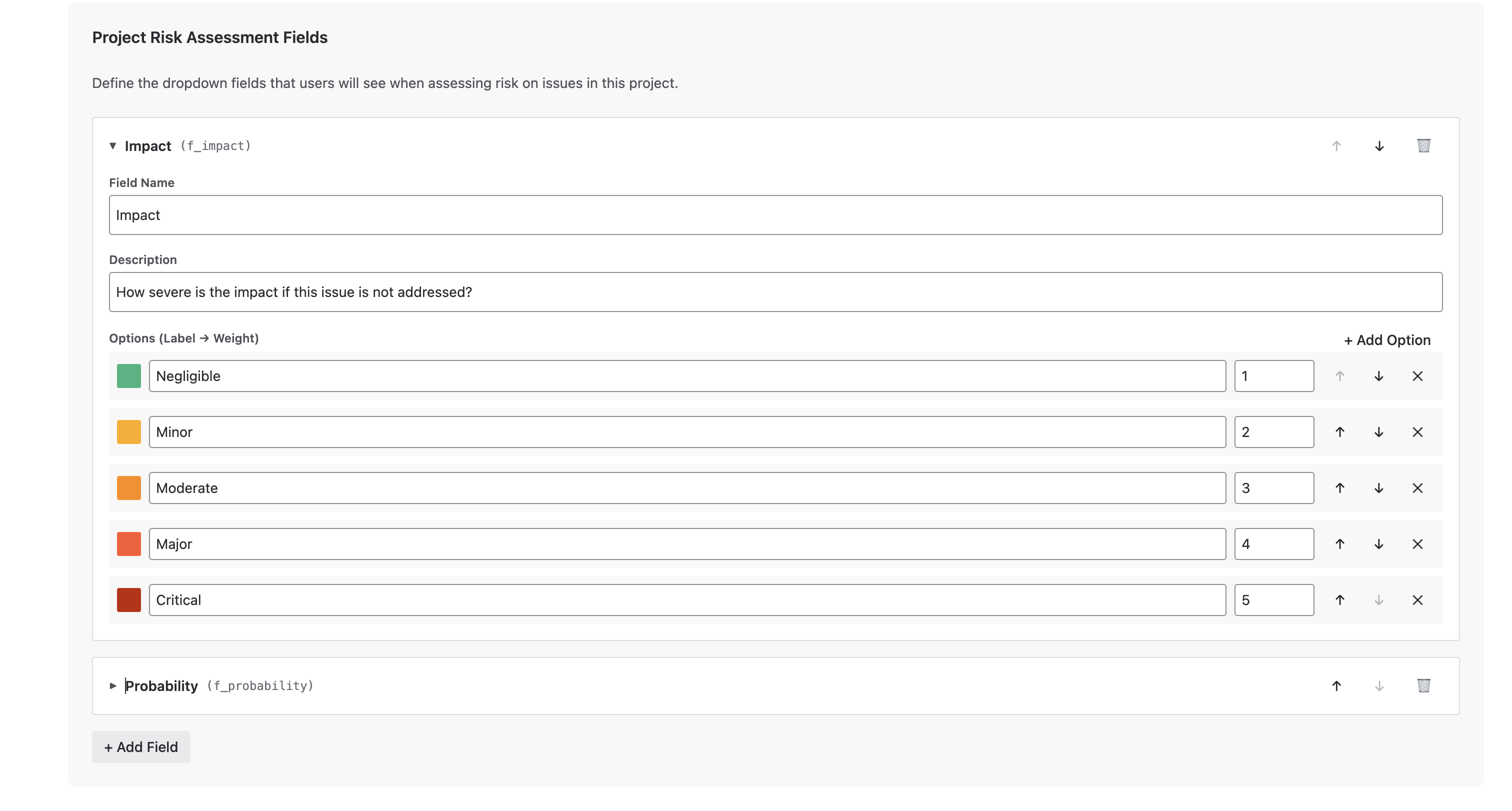Screen dimensions: 1512x811
Task: Move the Probability field up with arrow icon
Action: point(1336,685)
